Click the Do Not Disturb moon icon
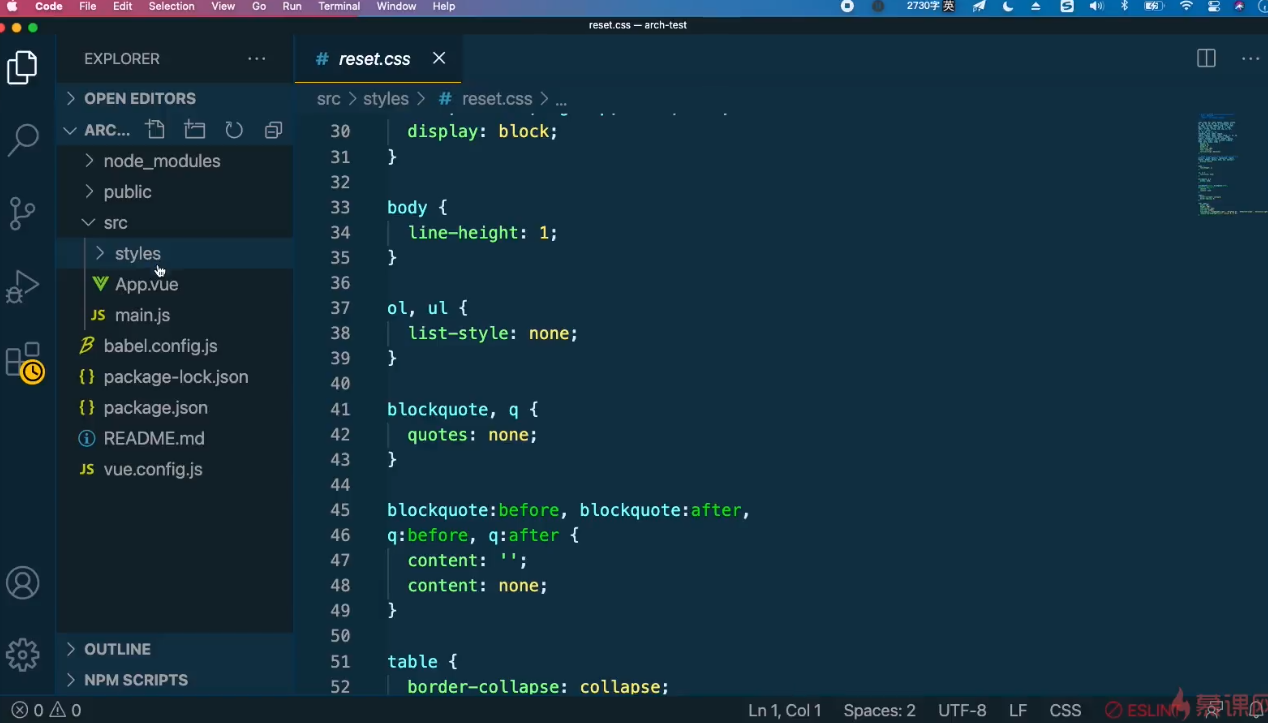Screen dimensions: 1268x723 point(1008,6)
